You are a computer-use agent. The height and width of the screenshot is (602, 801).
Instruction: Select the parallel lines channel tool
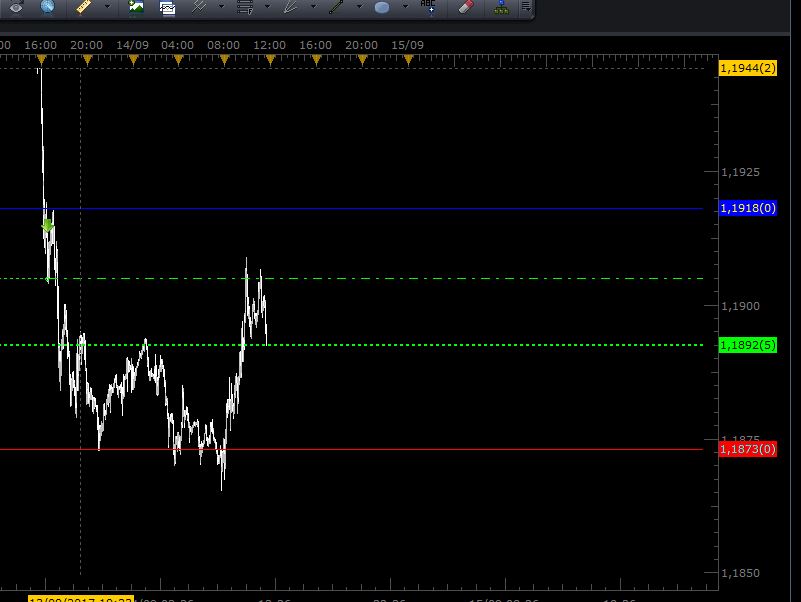(198, 7)
